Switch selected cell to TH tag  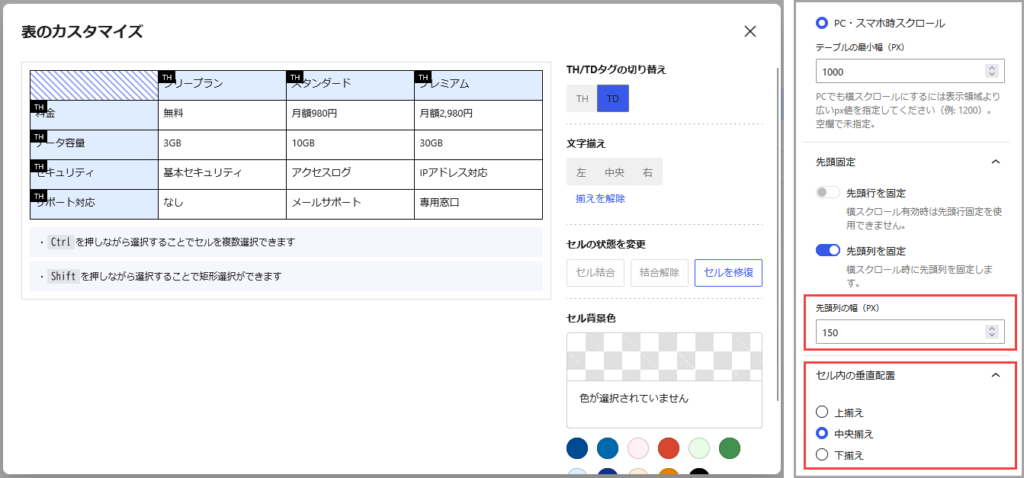(x=582, y=99)
